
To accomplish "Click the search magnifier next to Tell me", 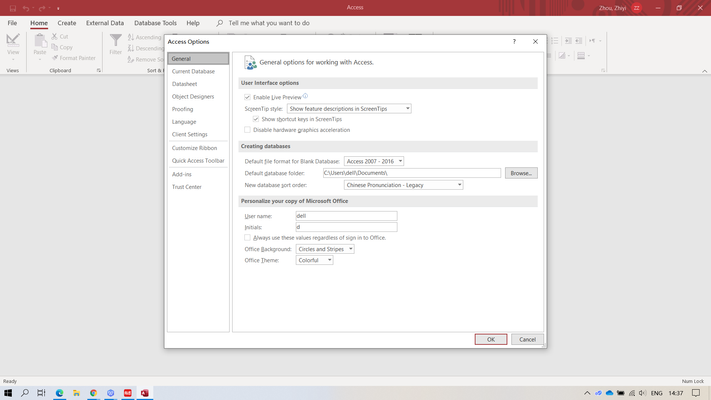I will pos(219,23).
